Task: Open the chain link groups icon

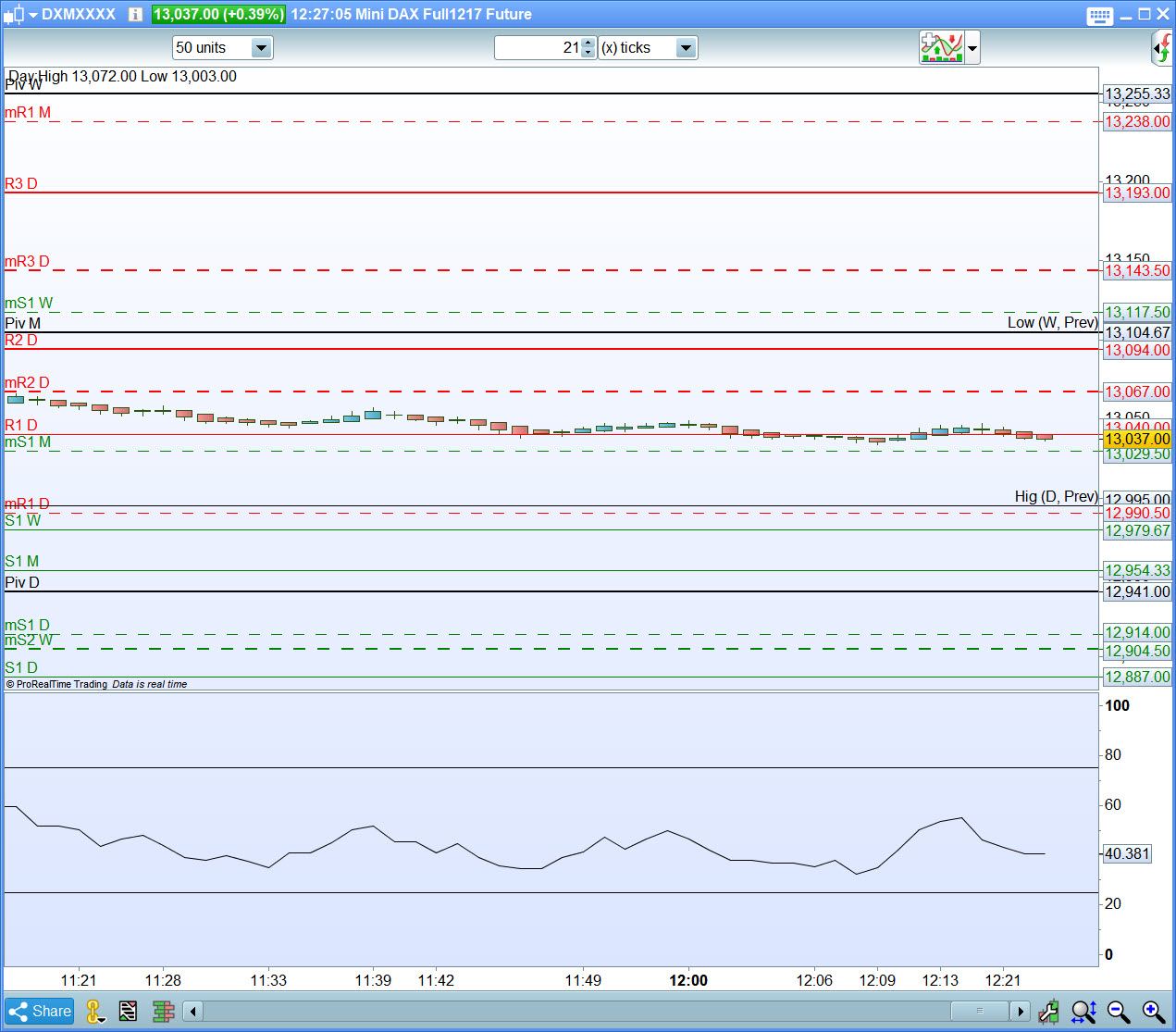Action: click(x=94, y=1012)
